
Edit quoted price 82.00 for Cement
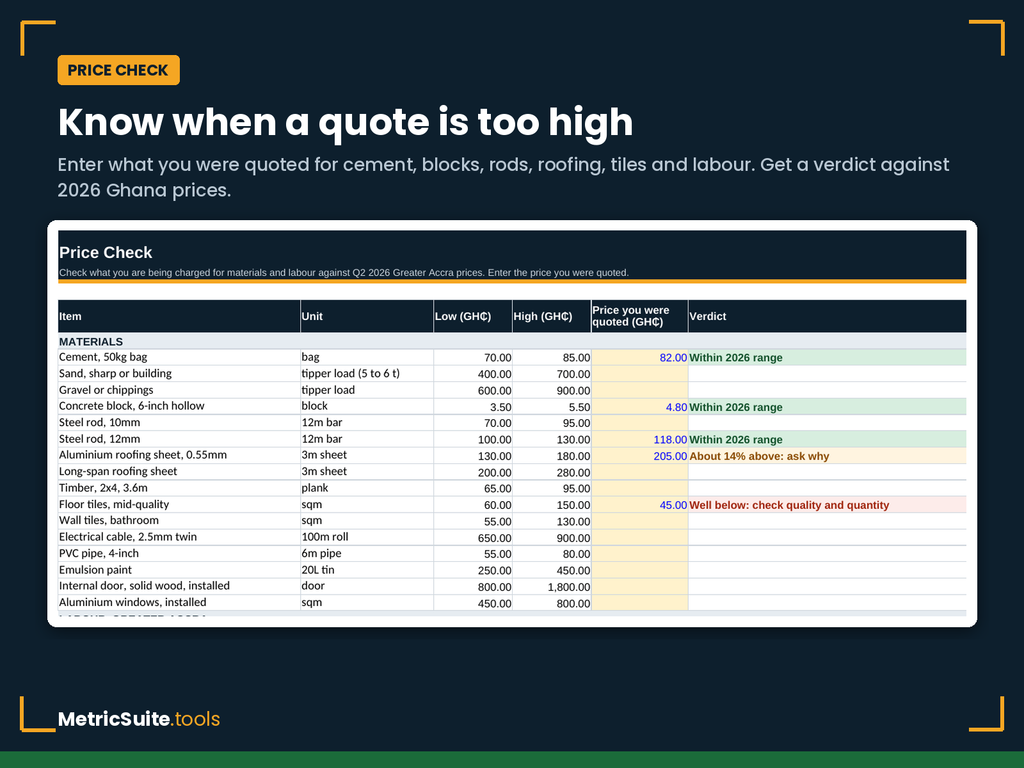click(x=639, y=357)
